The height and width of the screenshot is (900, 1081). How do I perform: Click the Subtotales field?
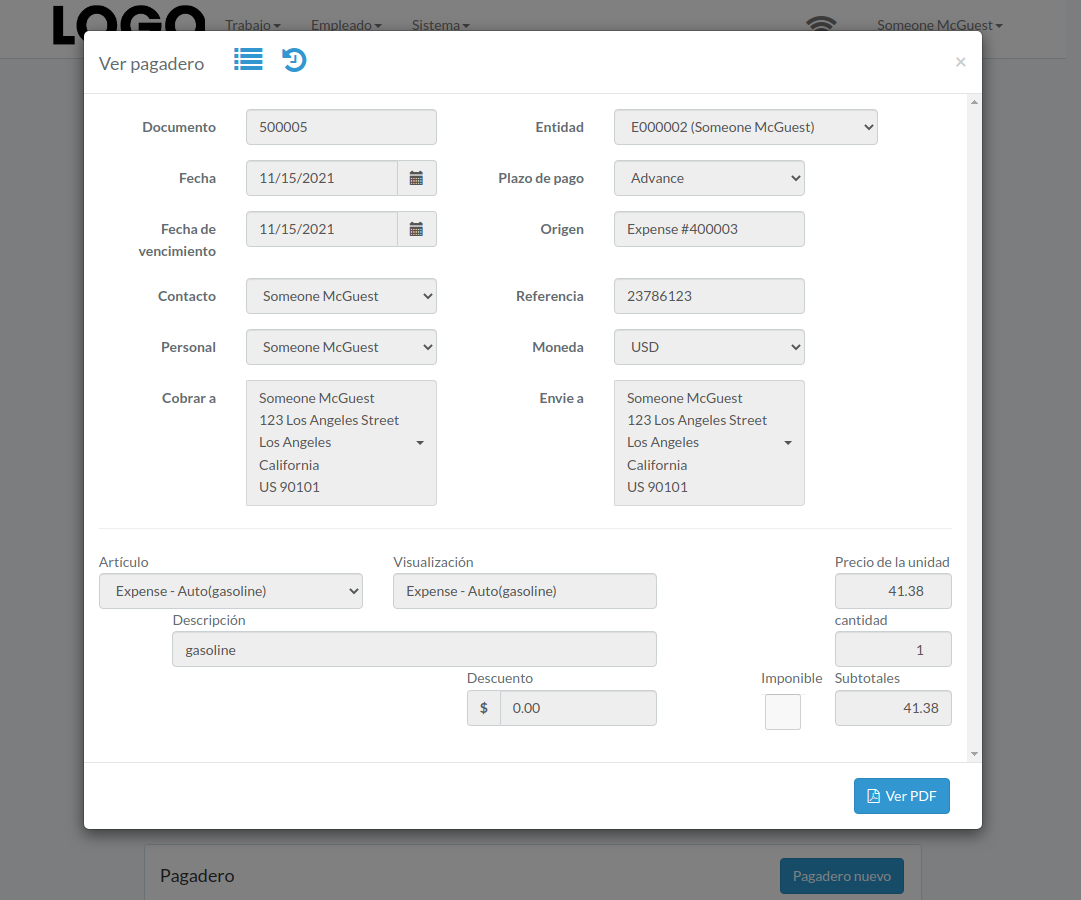[x=893, y=708]
